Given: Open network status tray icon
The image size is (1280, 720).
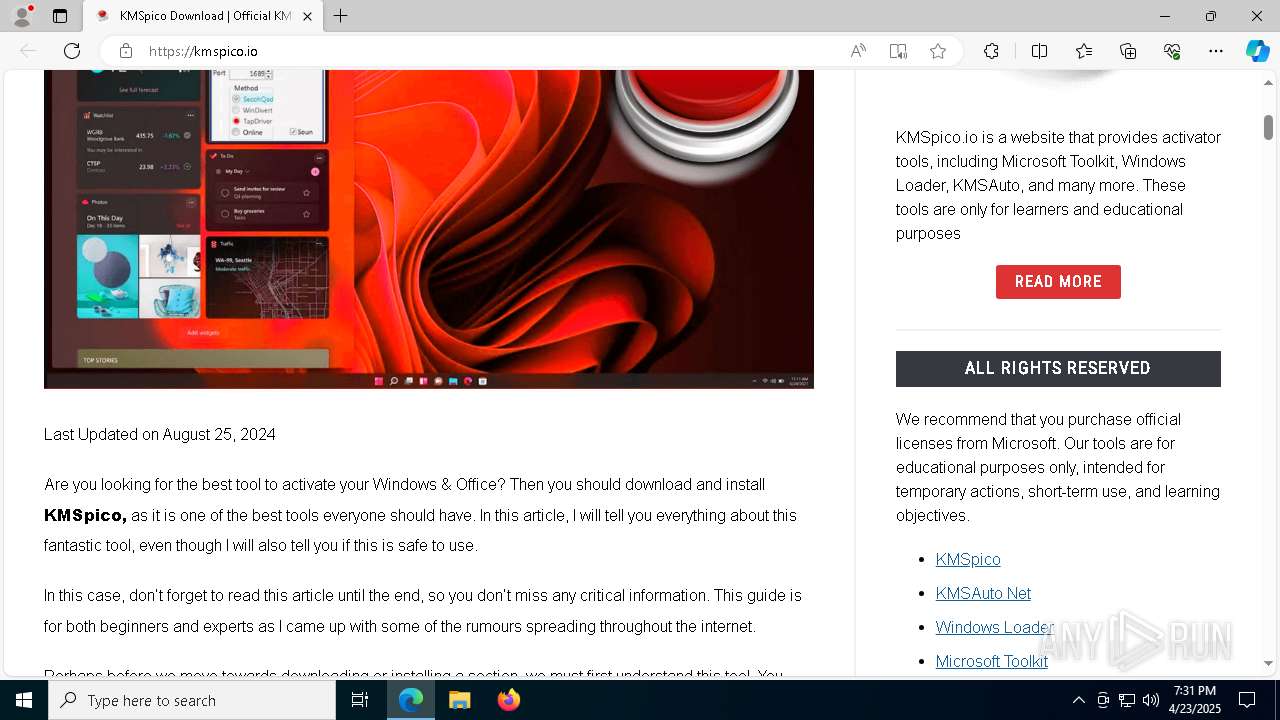Looking at the screenshot, I should [x=1127, y=700].
